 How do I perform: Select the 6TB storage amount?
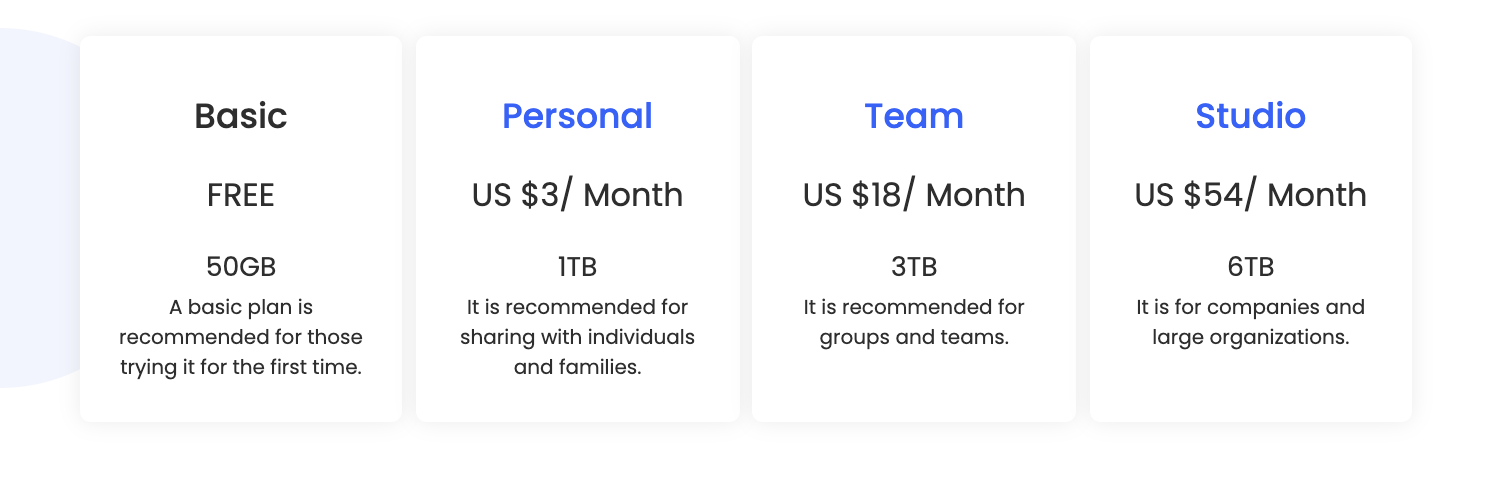click(x=1250, y=267)
